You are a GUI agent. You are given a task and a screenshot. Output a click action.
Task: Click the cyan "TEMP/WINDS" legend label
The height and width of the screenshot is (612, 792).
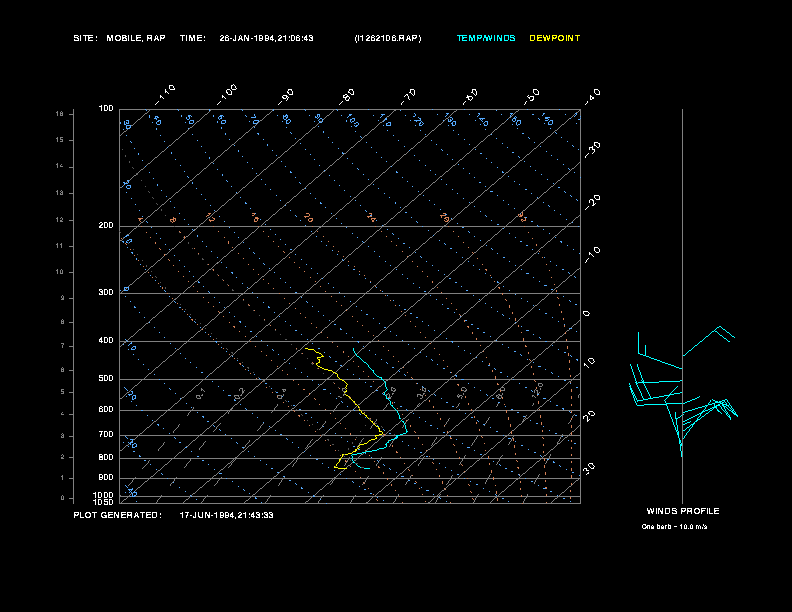(486, 38)
